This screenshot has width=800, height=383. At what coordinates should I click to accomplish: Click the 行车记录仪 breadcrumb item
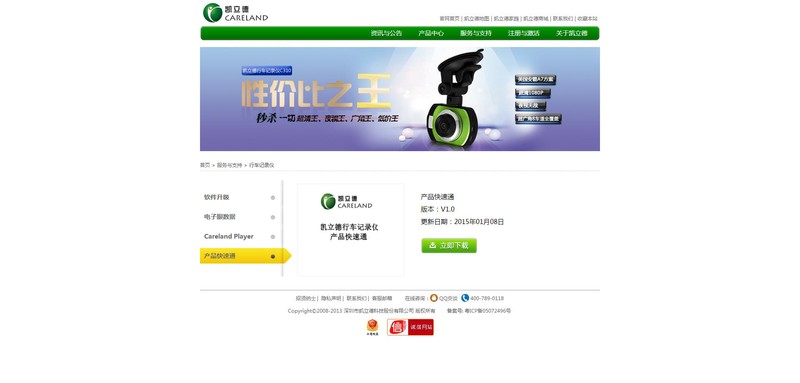(262, 165)
